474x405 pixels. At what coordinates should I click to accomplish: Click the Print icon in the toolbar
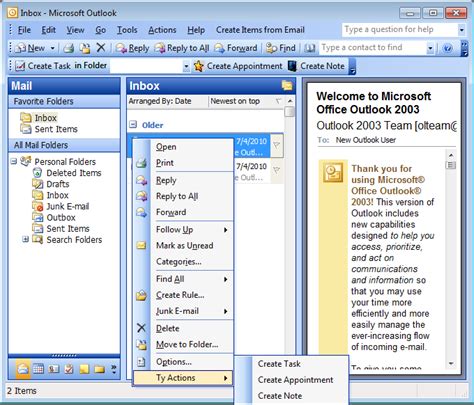click(69, 48)
